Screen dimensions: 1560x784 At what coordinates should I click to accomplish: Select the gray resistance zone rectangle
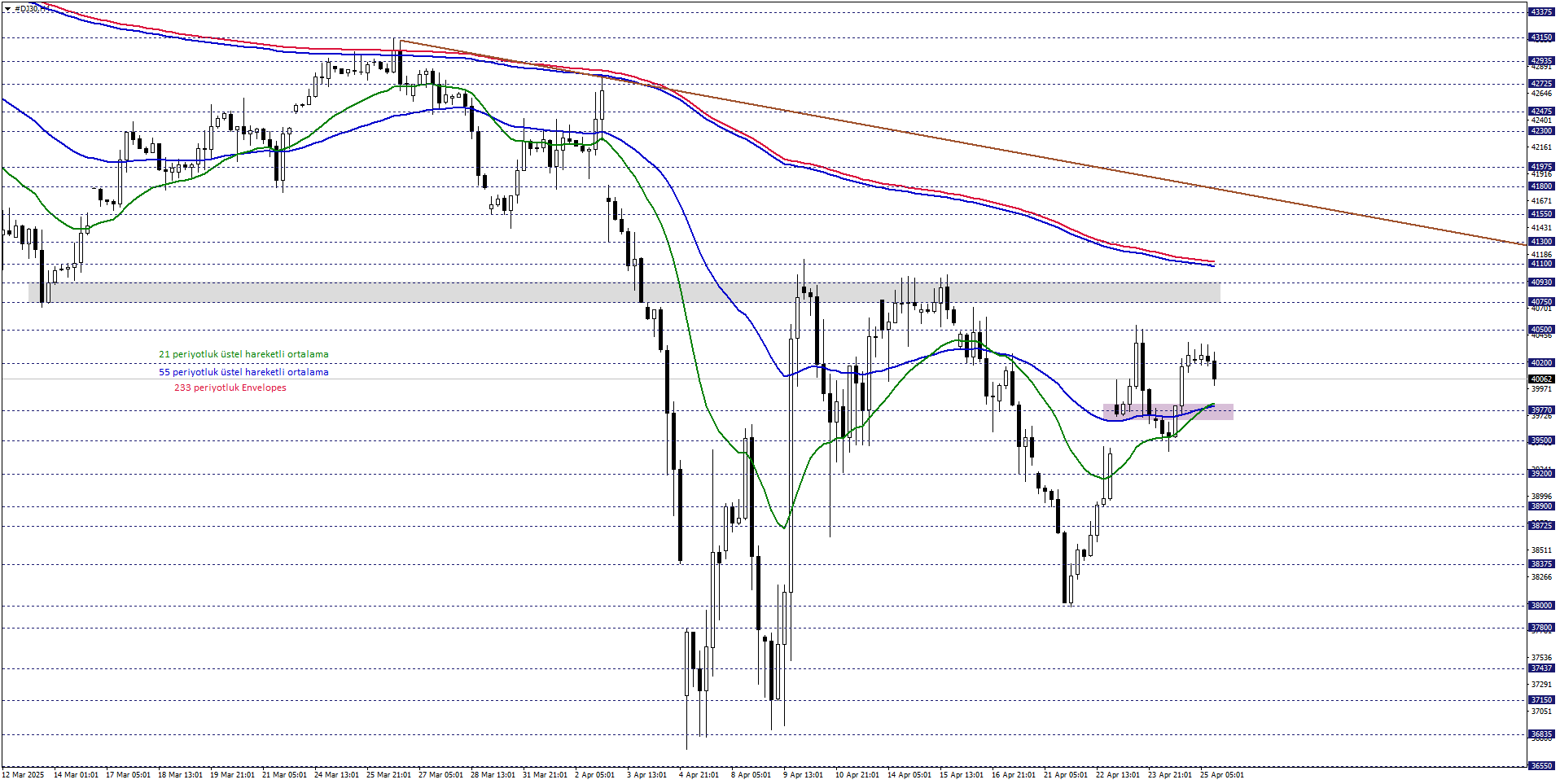624,292
